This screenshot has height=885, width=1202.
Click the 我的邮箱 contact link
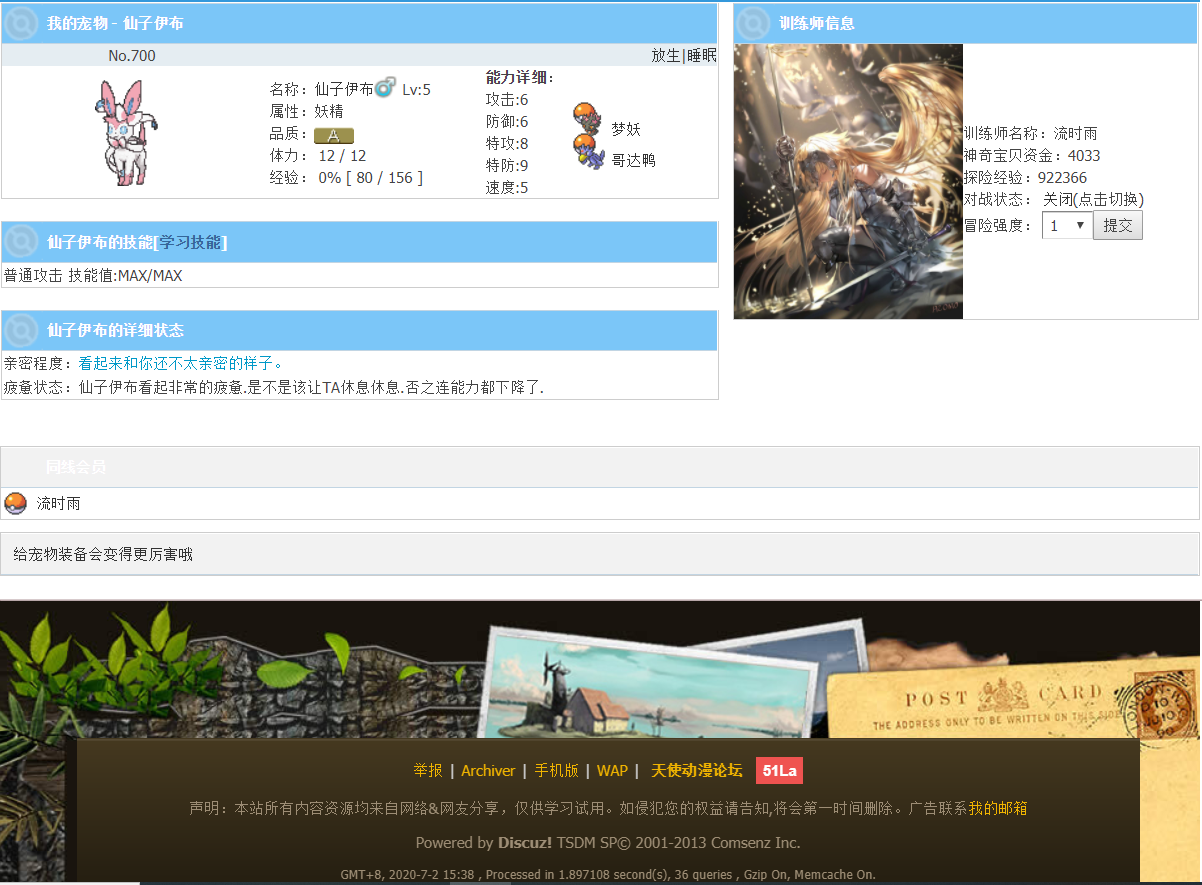(997, 808)
